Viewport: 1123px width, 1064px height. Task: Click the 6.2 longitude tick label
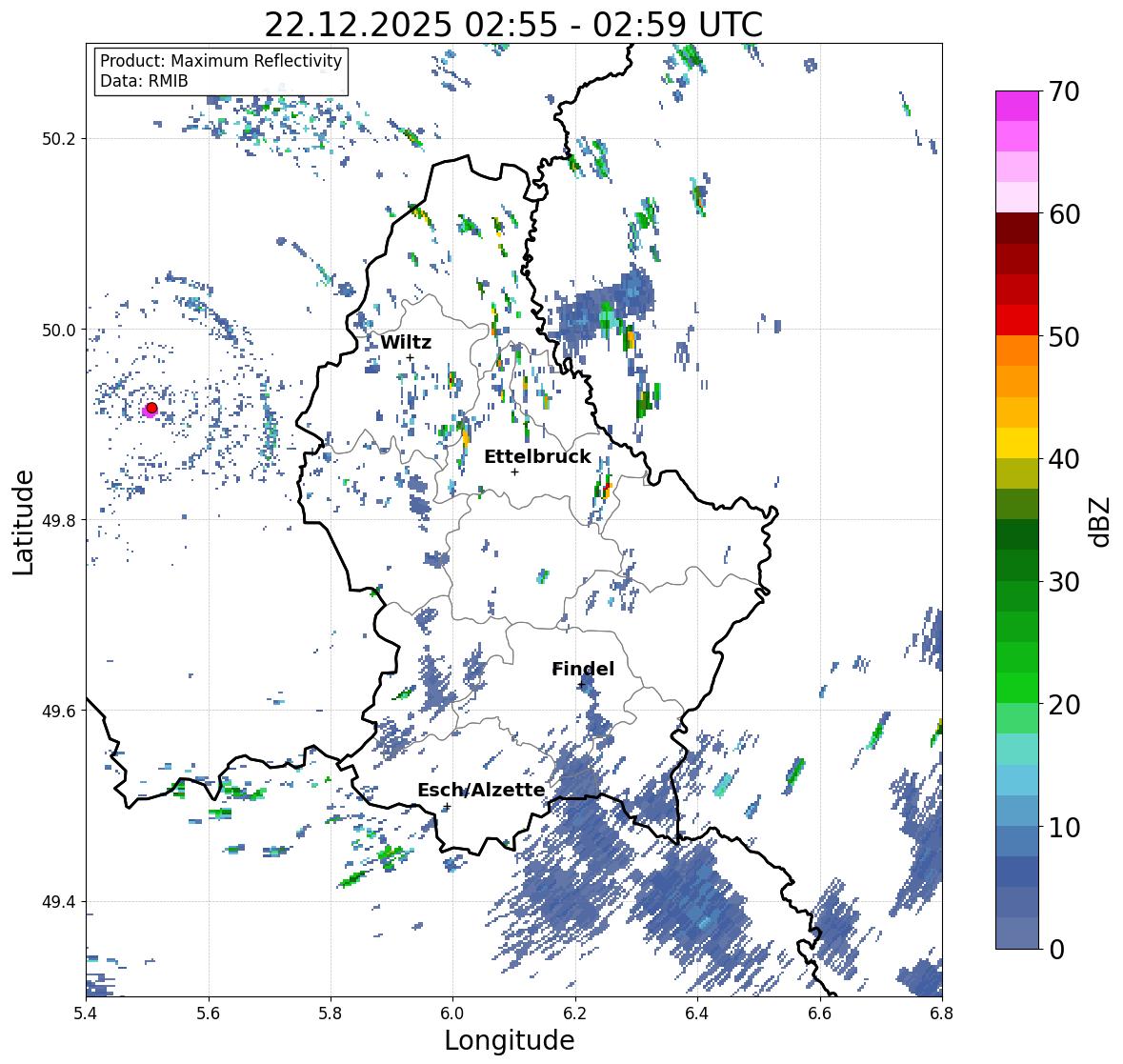[575, 1014]
